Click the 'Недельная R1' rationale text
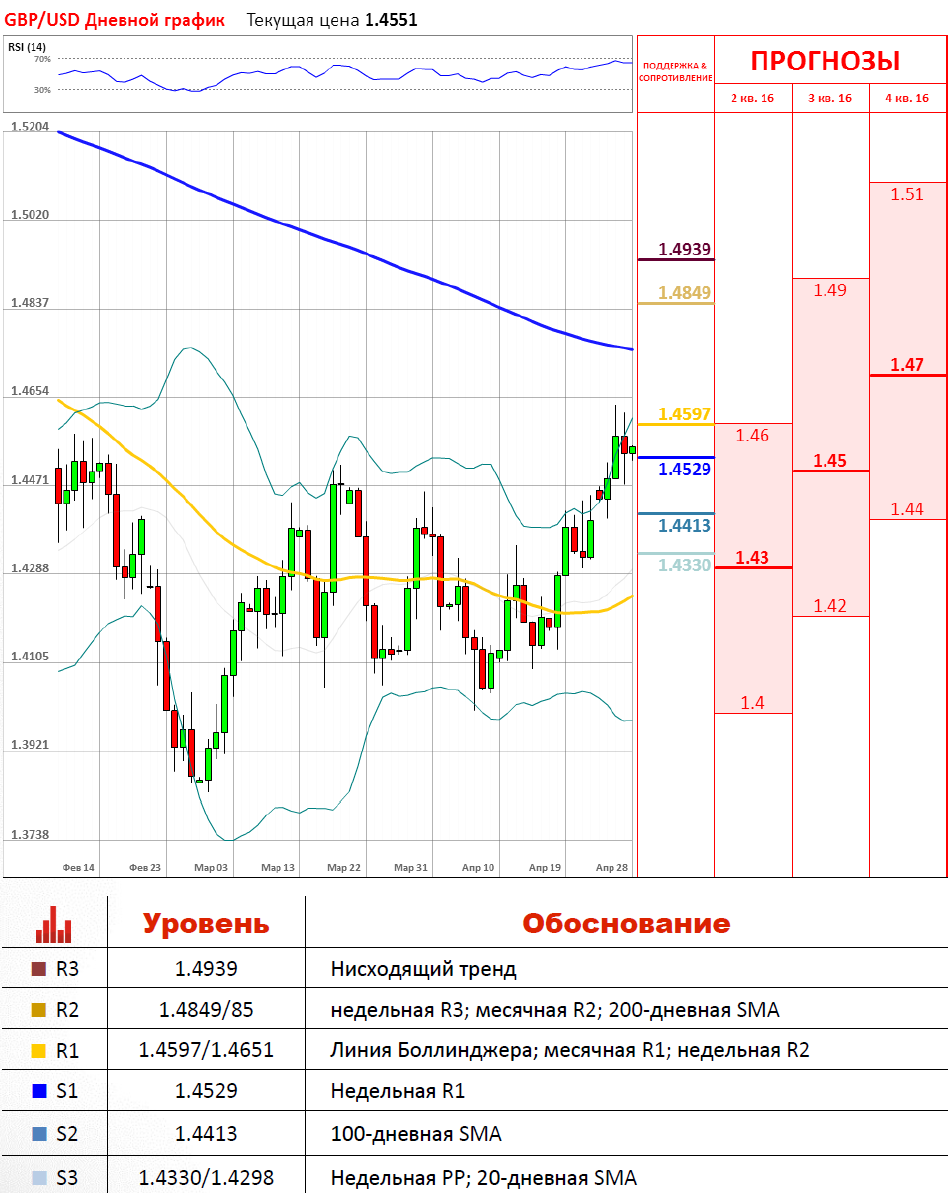The height and width of the screenshot is (1193, 949). tap(397, 1091)
